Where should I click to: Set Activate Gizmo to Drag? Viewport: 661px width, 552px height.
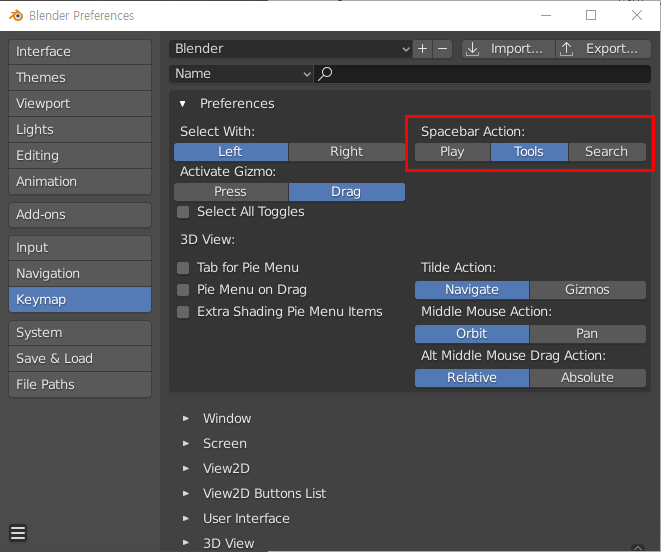pos(347,192)
